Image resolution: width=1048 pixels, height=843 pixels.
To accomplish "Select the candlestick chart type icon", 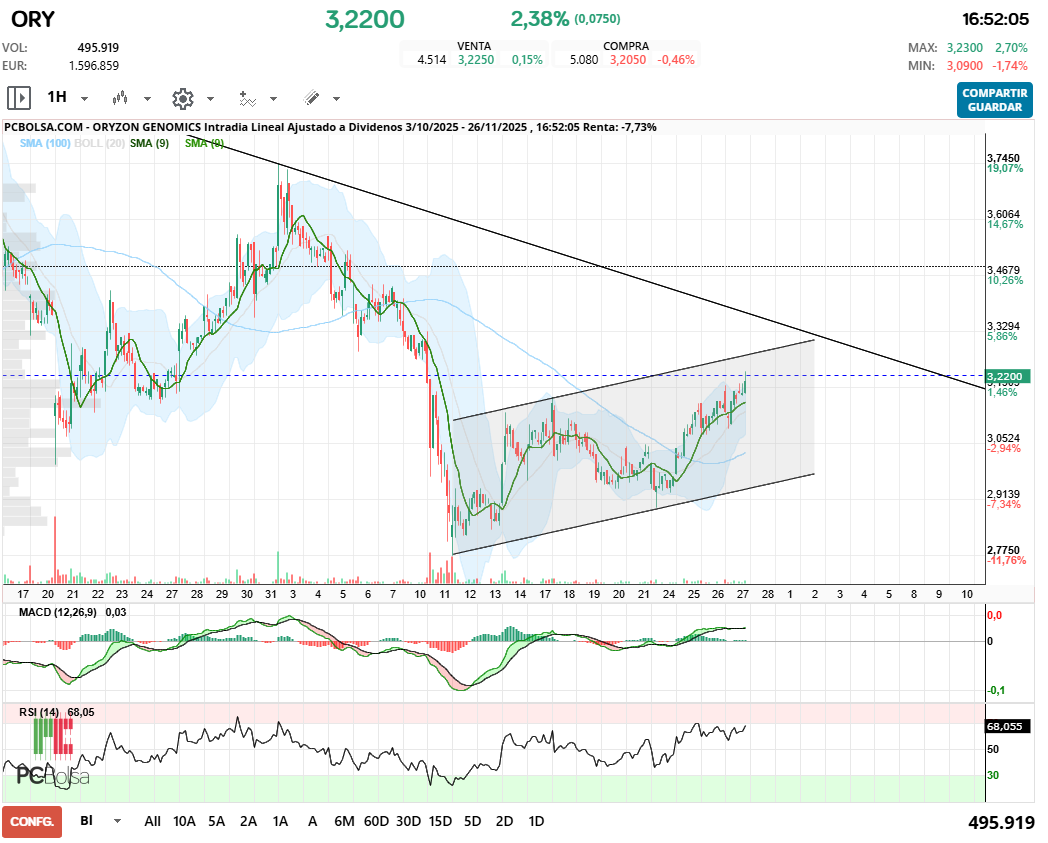I will (120, 98).
